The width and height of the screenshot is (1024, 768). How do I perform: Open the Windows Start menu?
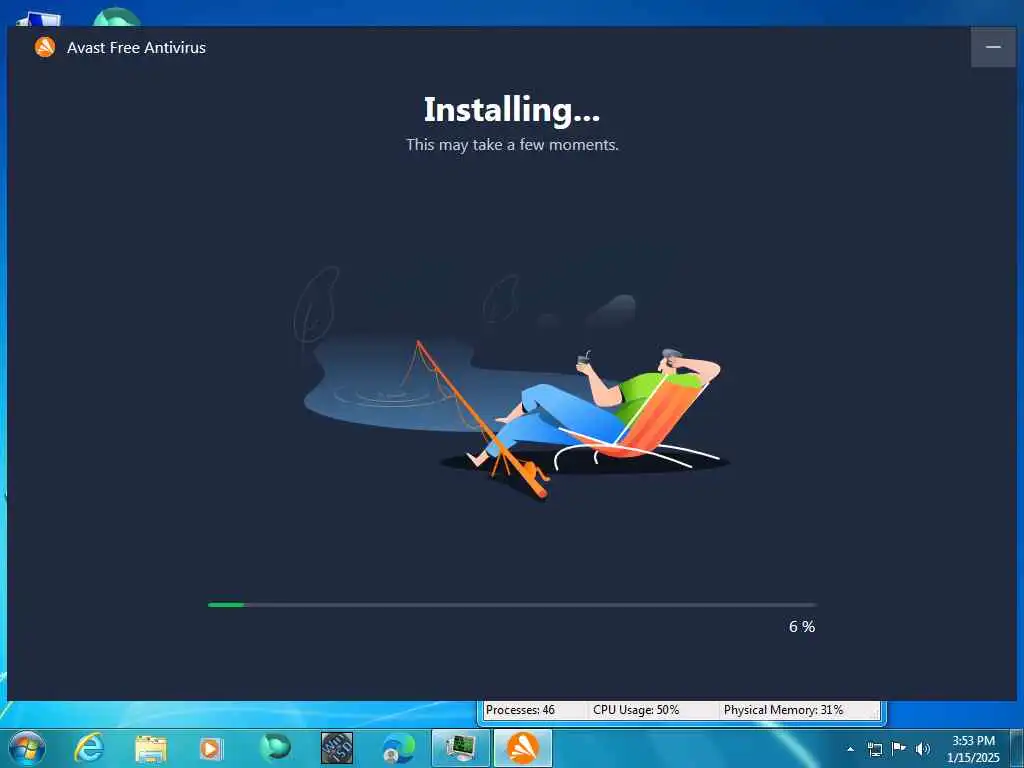(26, 748)
